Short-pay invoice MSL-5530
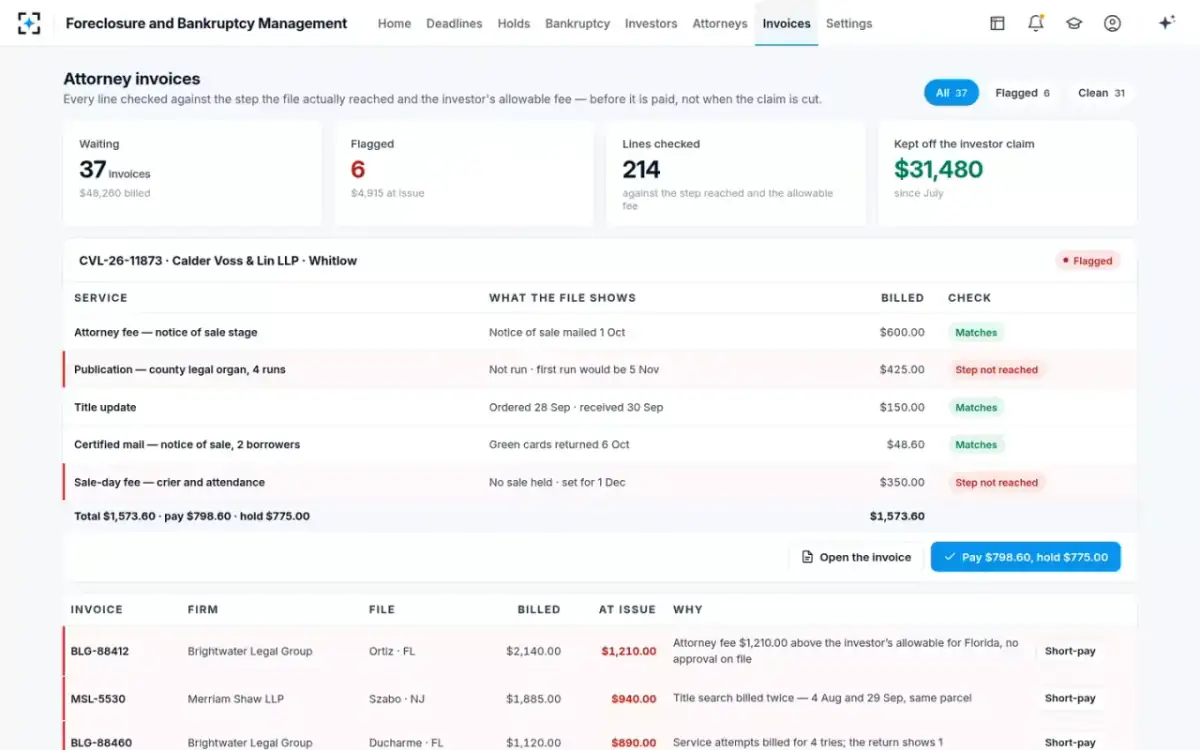The height and width of the screenshot is (750, 1200). click(1070, 698)
